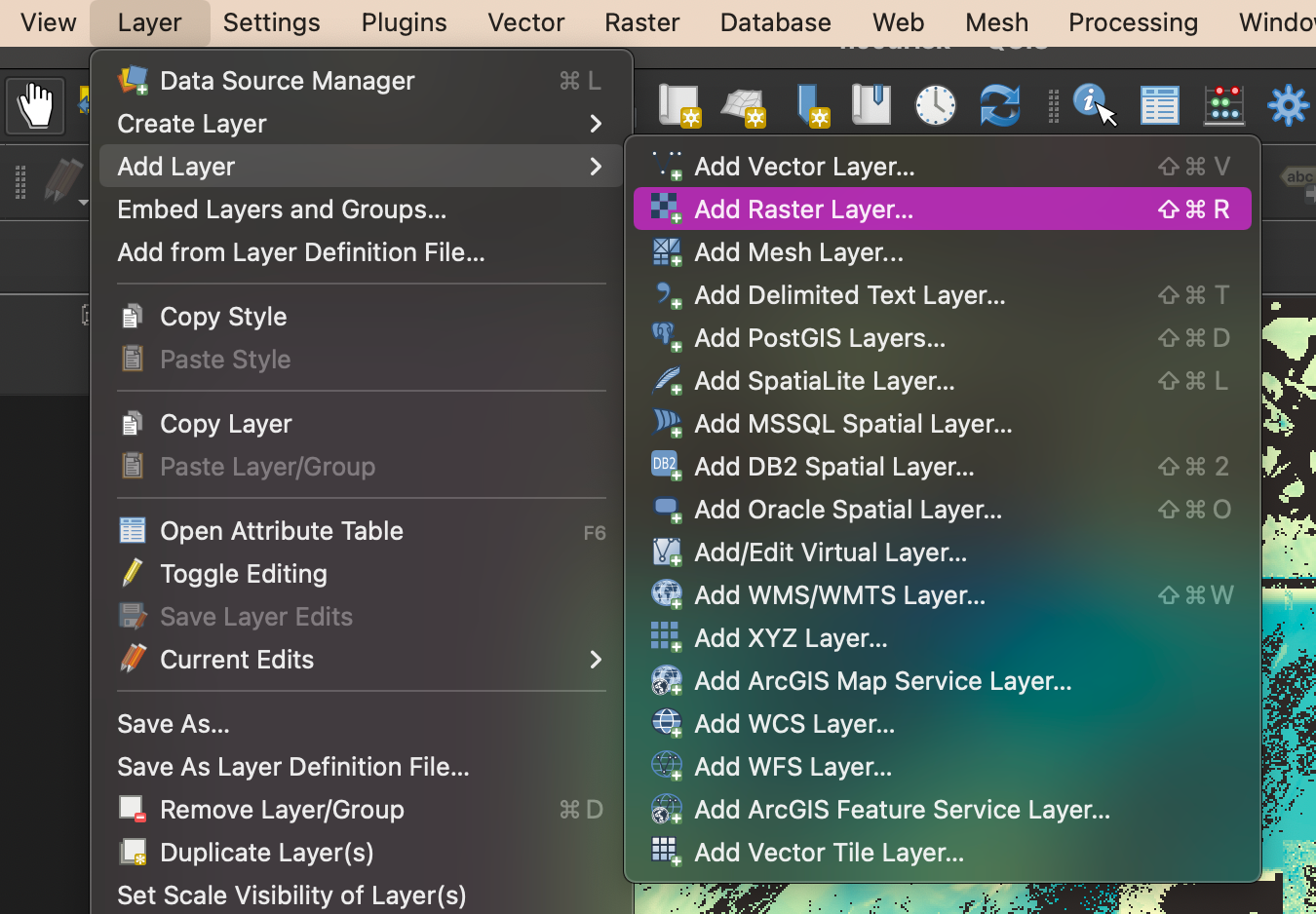Choose Save As… in Layer menu
This screenshot has height=914, width=1316.
(x=361, y=724)
